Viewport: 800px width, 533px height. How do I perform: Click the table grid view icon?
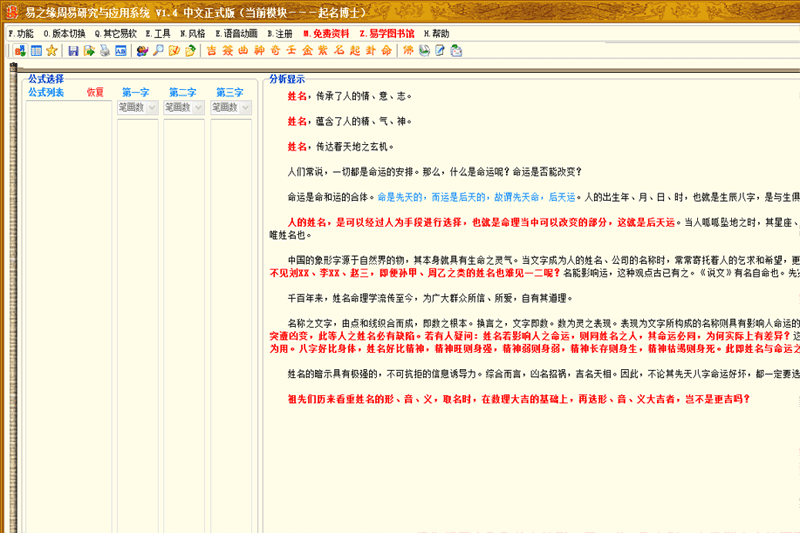click(x=36, y=50)
